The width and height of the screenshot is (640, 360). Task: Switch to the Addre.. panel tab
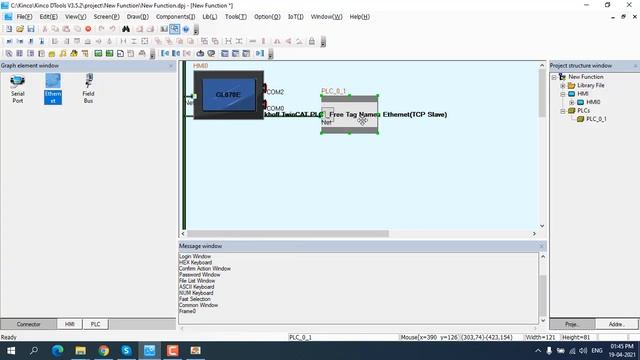616,324
